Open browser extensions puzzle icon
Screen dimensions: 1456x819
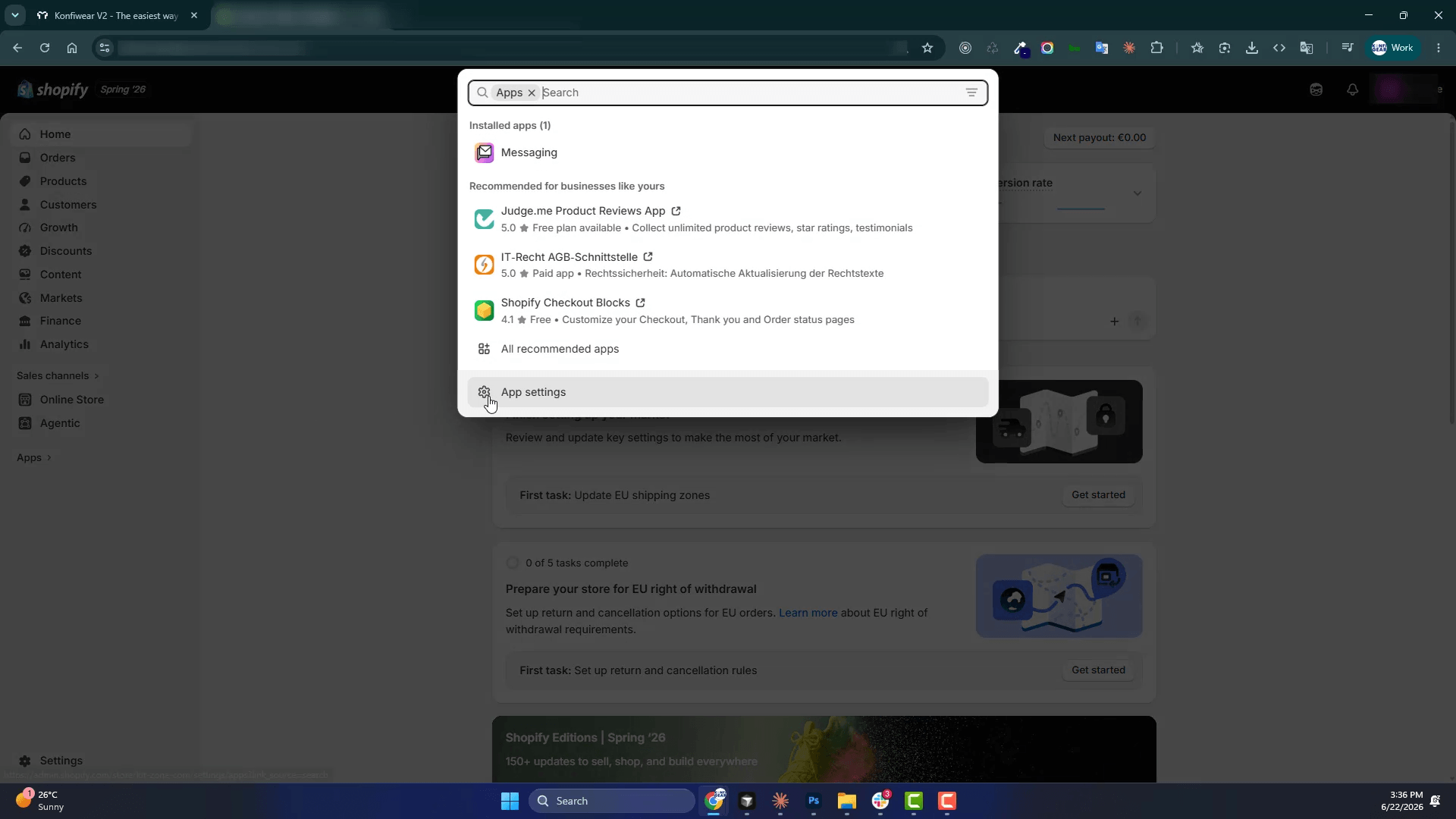coord(1156,48)
